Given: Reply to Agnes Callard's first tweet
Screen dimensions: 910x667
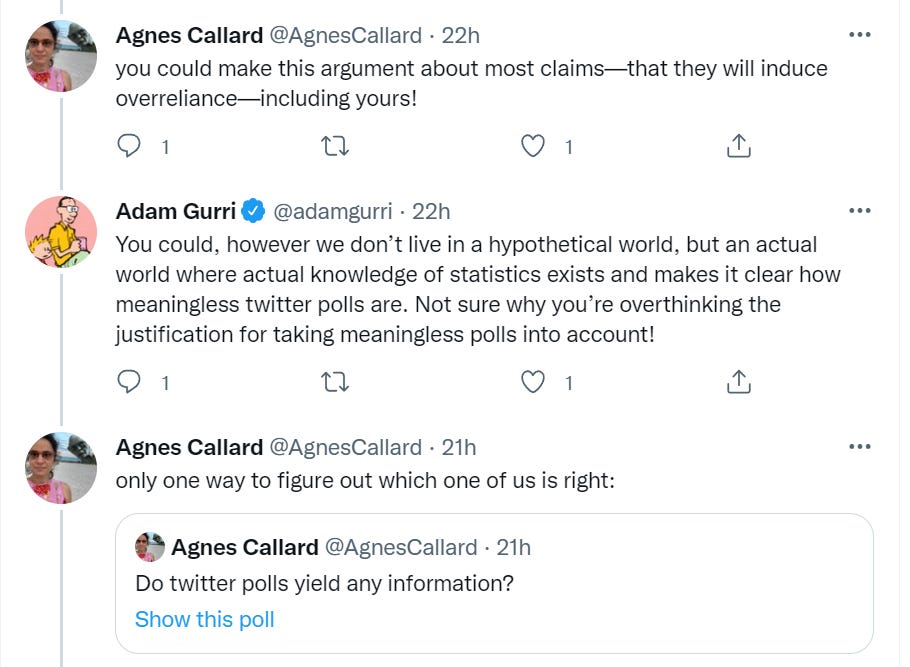Looking at the screenshot, I should click(129, 147).
